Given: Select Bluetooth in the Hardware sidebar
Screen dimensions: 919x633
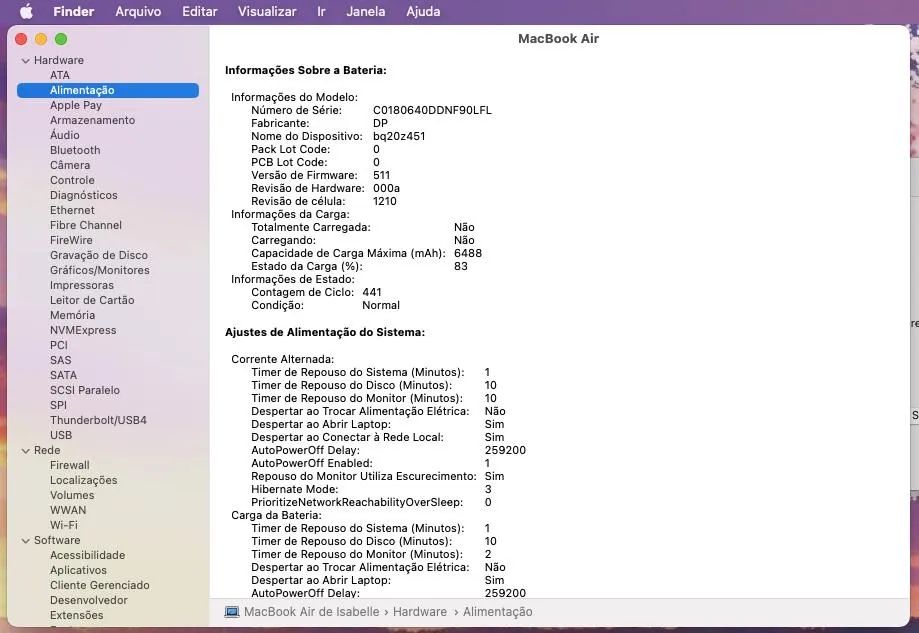Looking at the screenshot, I should click(75, 150).
